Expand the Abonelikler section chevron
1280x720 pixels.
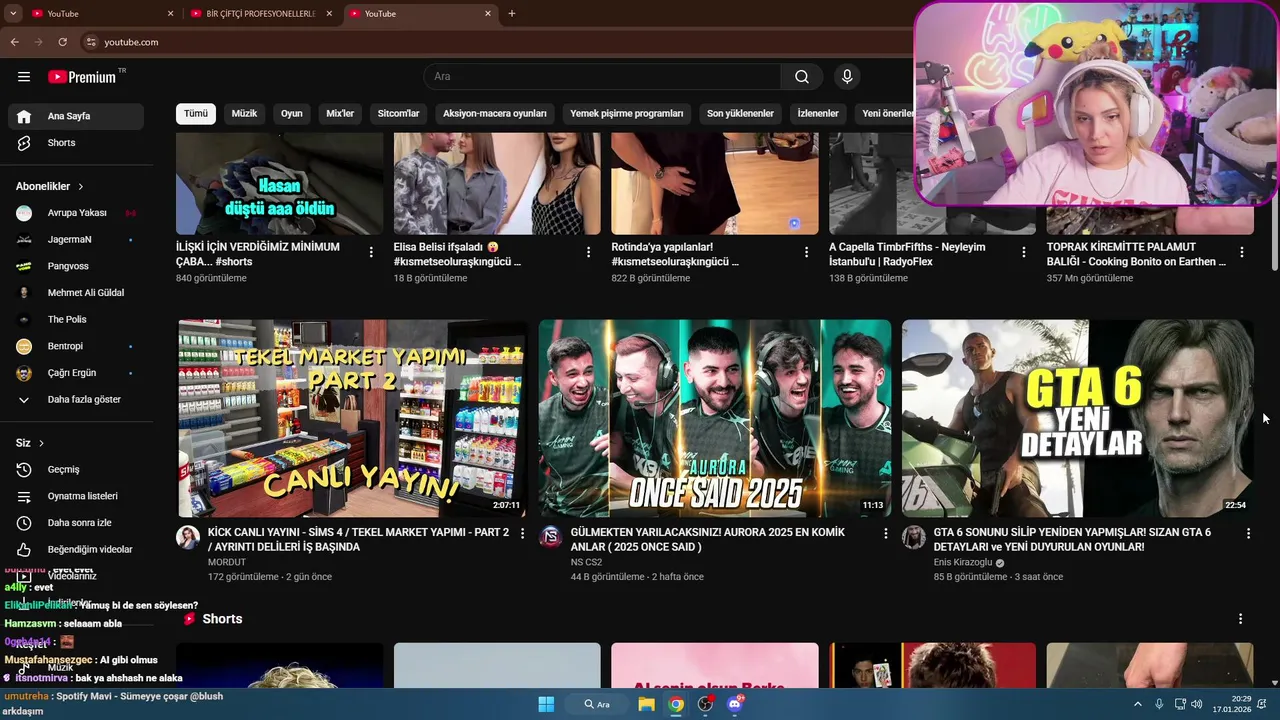[x=81, y=186]
